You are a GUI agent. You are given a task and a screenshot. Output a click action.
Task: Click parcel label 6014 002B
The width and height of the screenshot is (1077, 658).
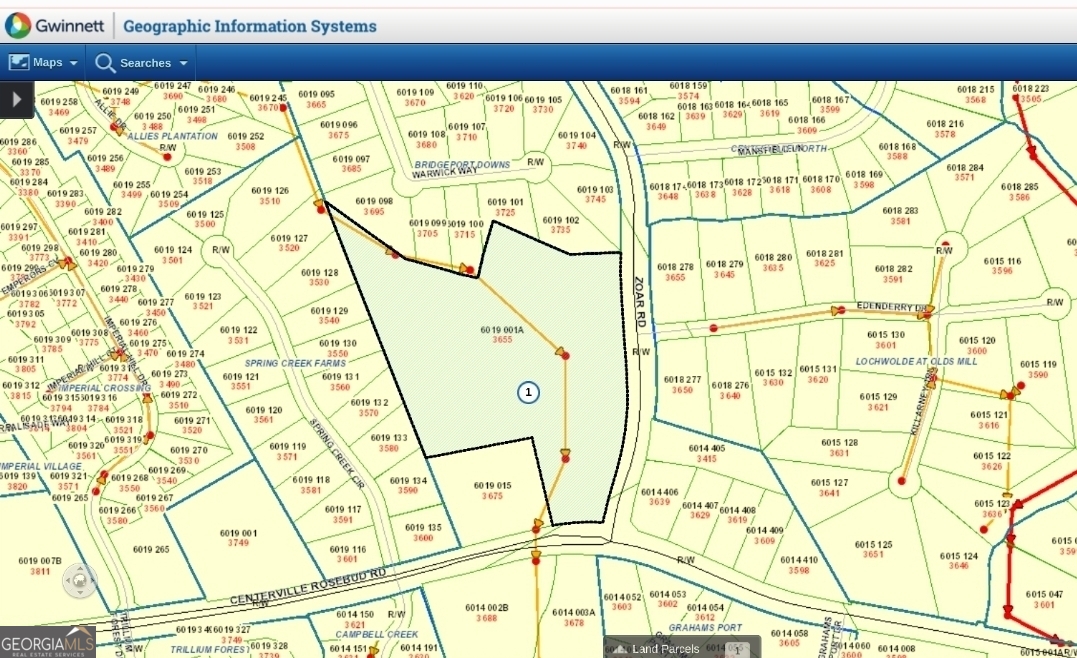pyautogui.click(x=486, y=607)
